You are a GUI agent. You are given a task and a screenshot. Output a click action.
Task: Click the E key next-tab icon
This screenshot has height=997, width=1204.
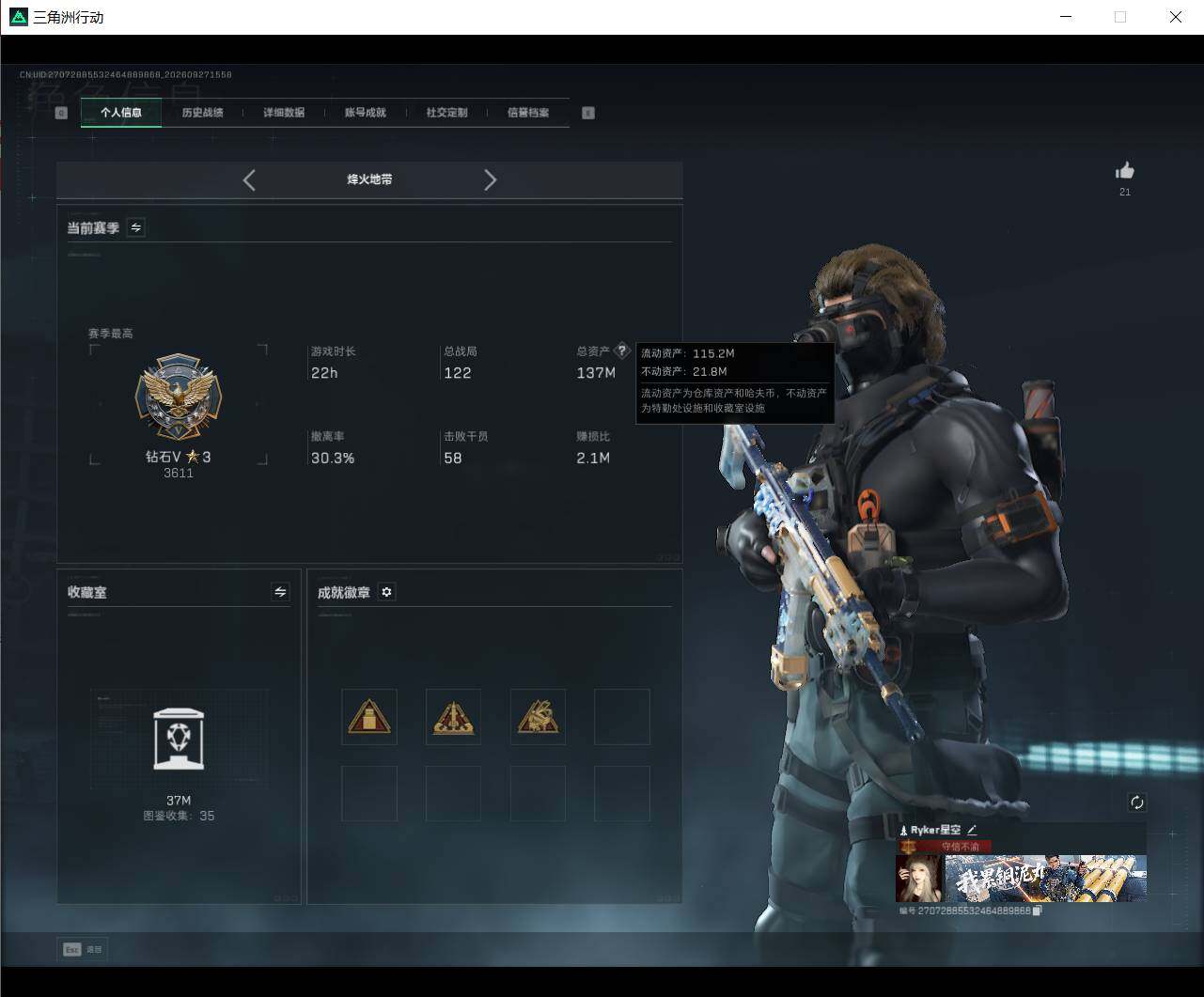coord(588,113)
